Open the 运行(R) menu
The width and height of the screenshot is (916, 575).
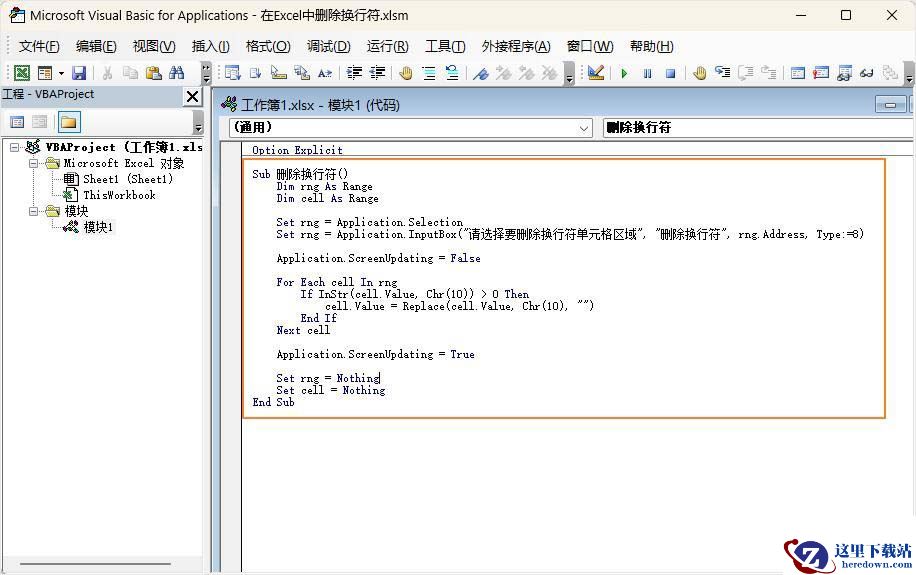click(387, 46)
